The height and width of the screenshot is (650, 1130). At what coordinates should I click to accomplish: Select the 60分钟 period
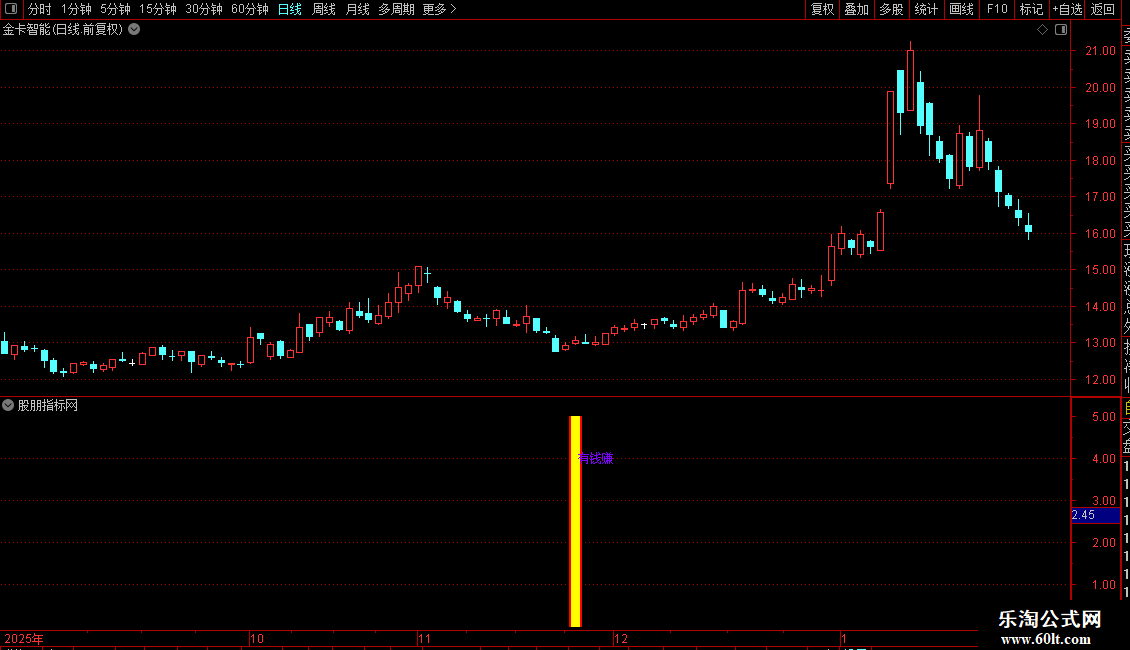coord(249,9)
